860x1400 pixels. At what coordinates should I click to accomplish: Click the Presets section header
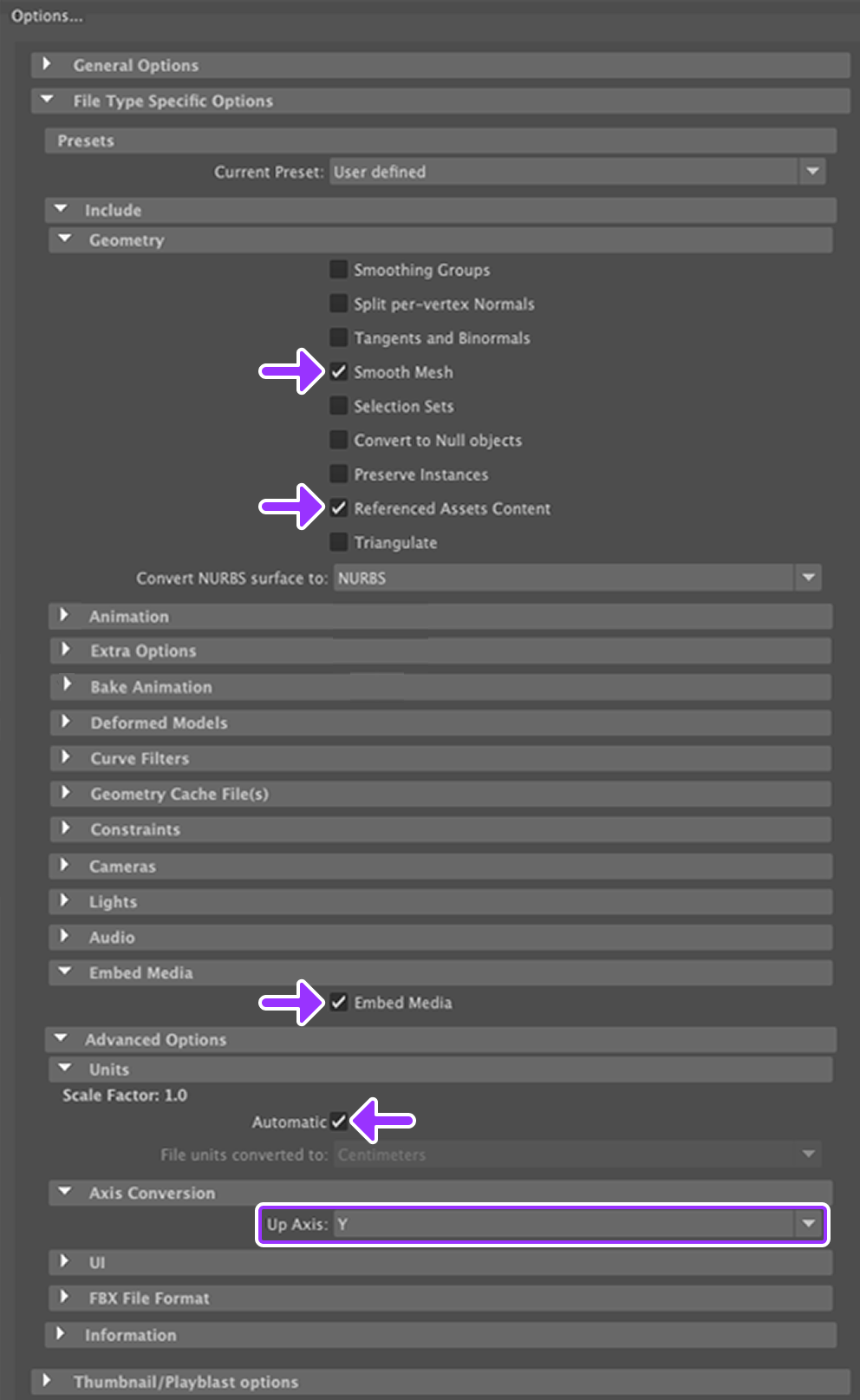click(440, 141)
